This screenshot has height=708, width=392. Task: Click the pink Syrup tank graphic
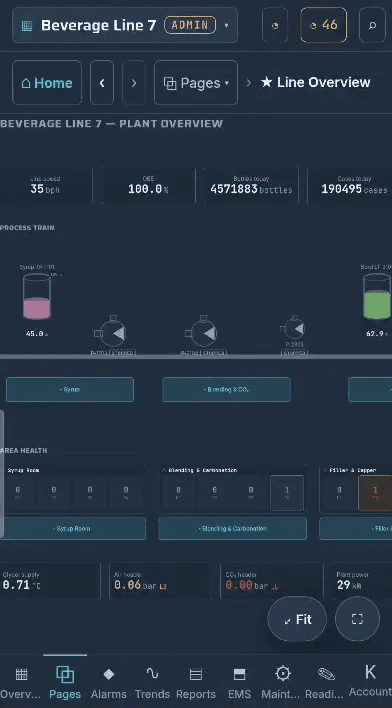tap(37, 297)
